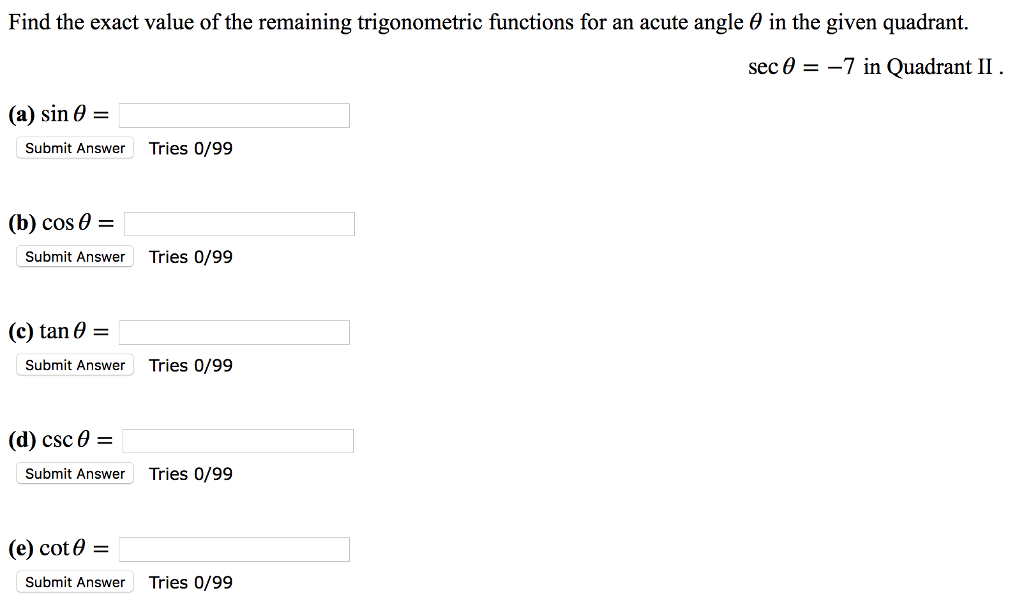
Task: Submit the answer for part (e)
Action: (74, 581)
